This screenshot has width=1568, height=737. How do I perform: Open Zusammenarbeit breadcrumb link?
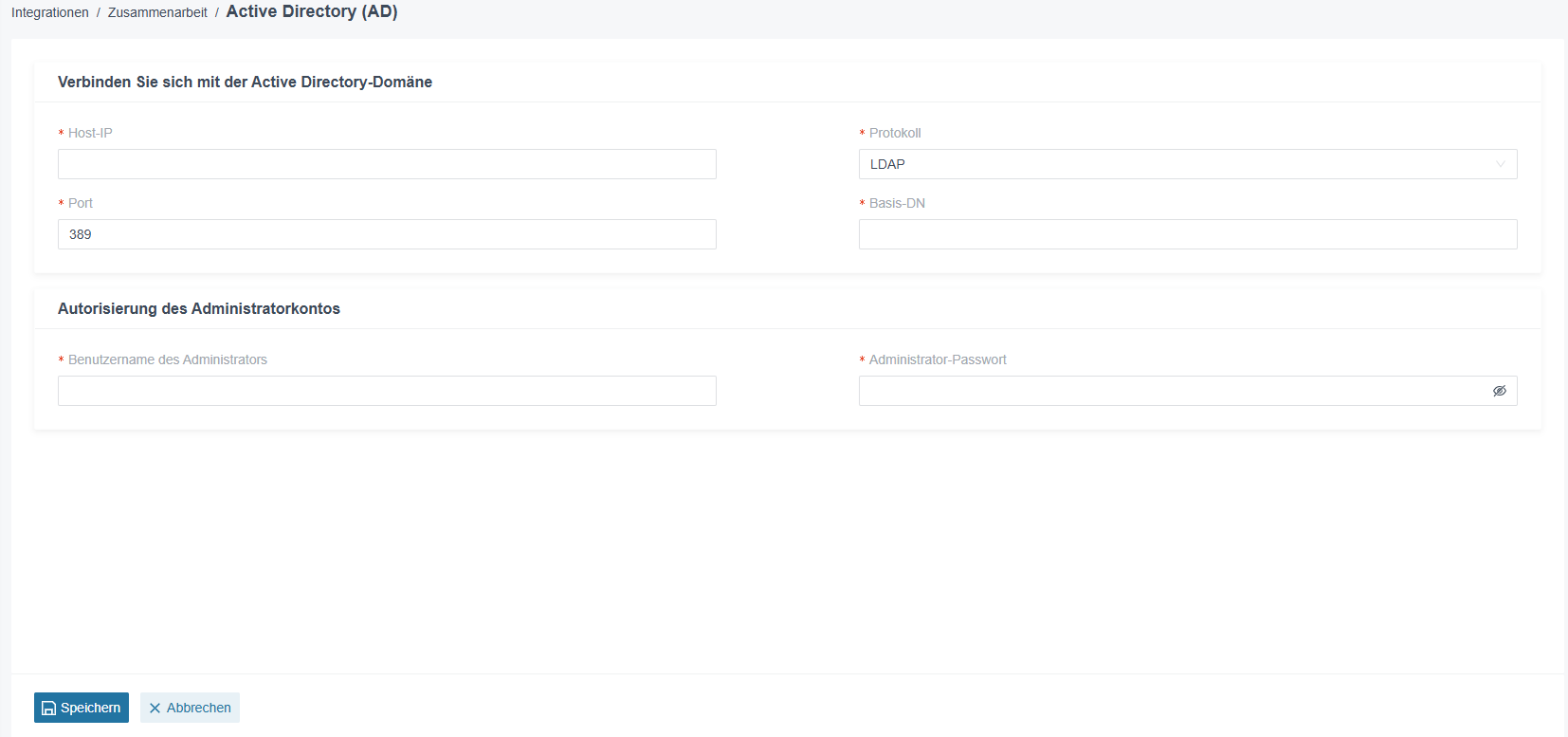click(x=157, y=12)
